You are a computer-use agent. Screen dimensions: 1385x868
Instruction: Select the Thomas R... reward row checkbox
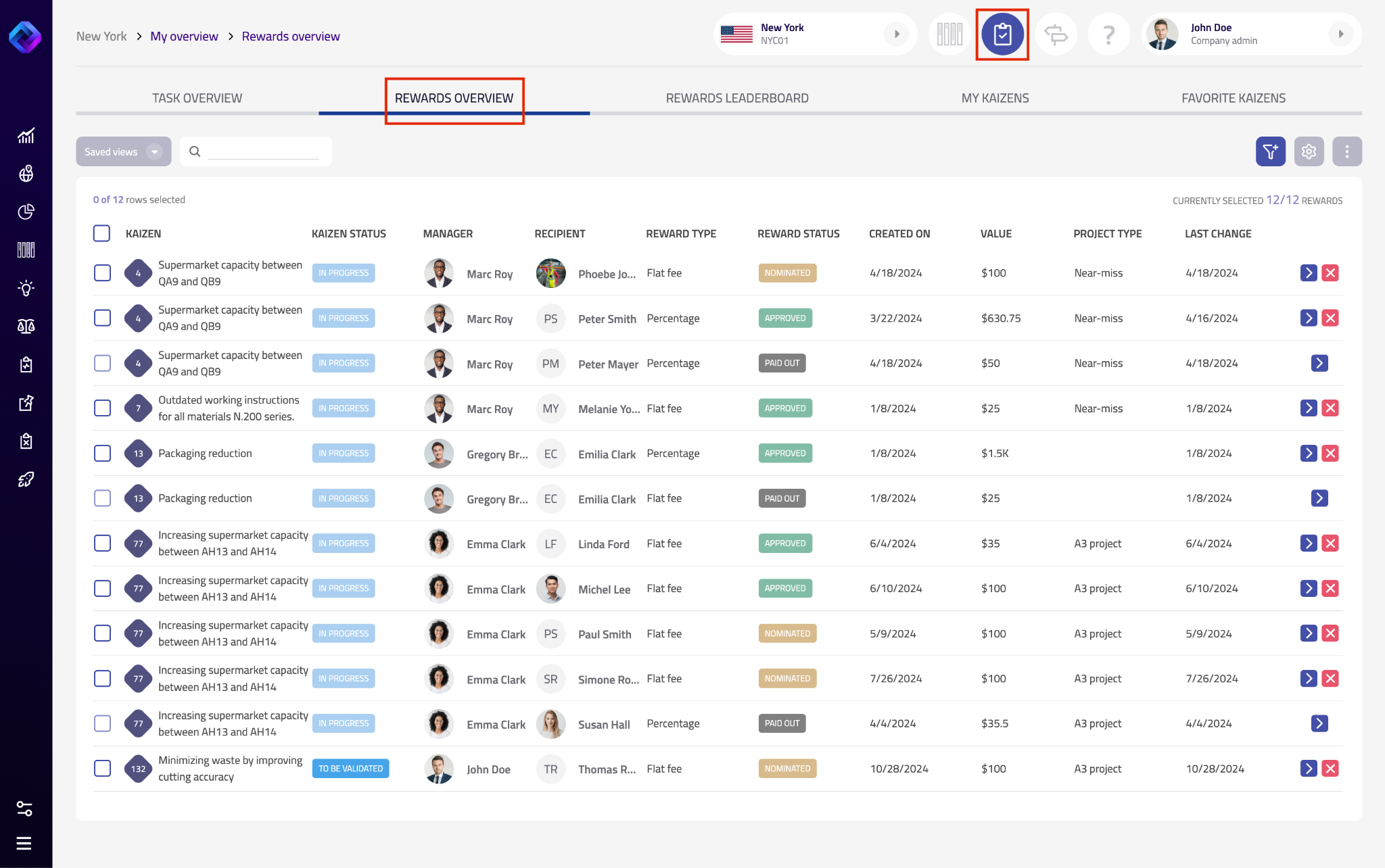click(x=102, y=769)
